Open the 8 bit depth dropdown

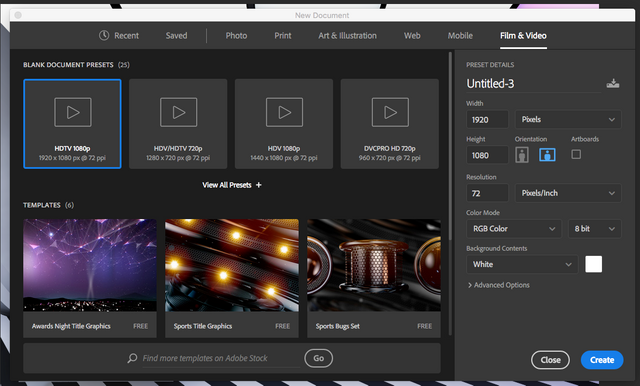click(x=595, y=228)
